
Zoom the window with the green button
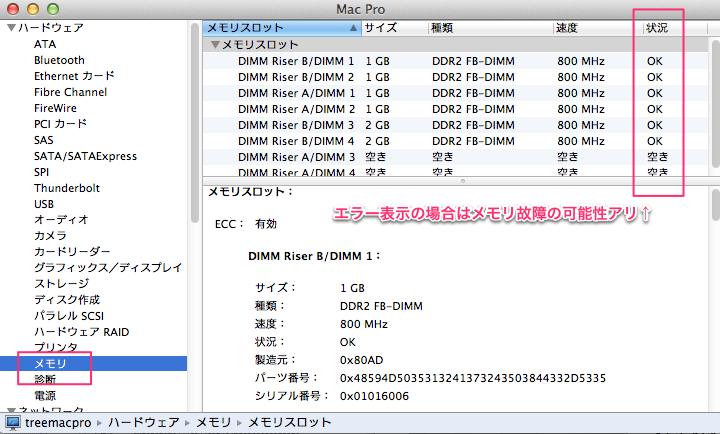[53, 9]
